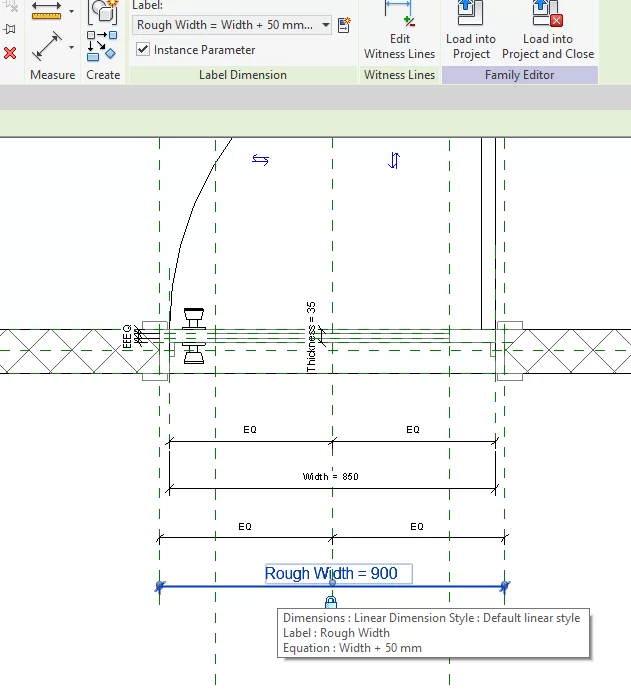Open the Label Dimension panel title

[x=242, y=75]
